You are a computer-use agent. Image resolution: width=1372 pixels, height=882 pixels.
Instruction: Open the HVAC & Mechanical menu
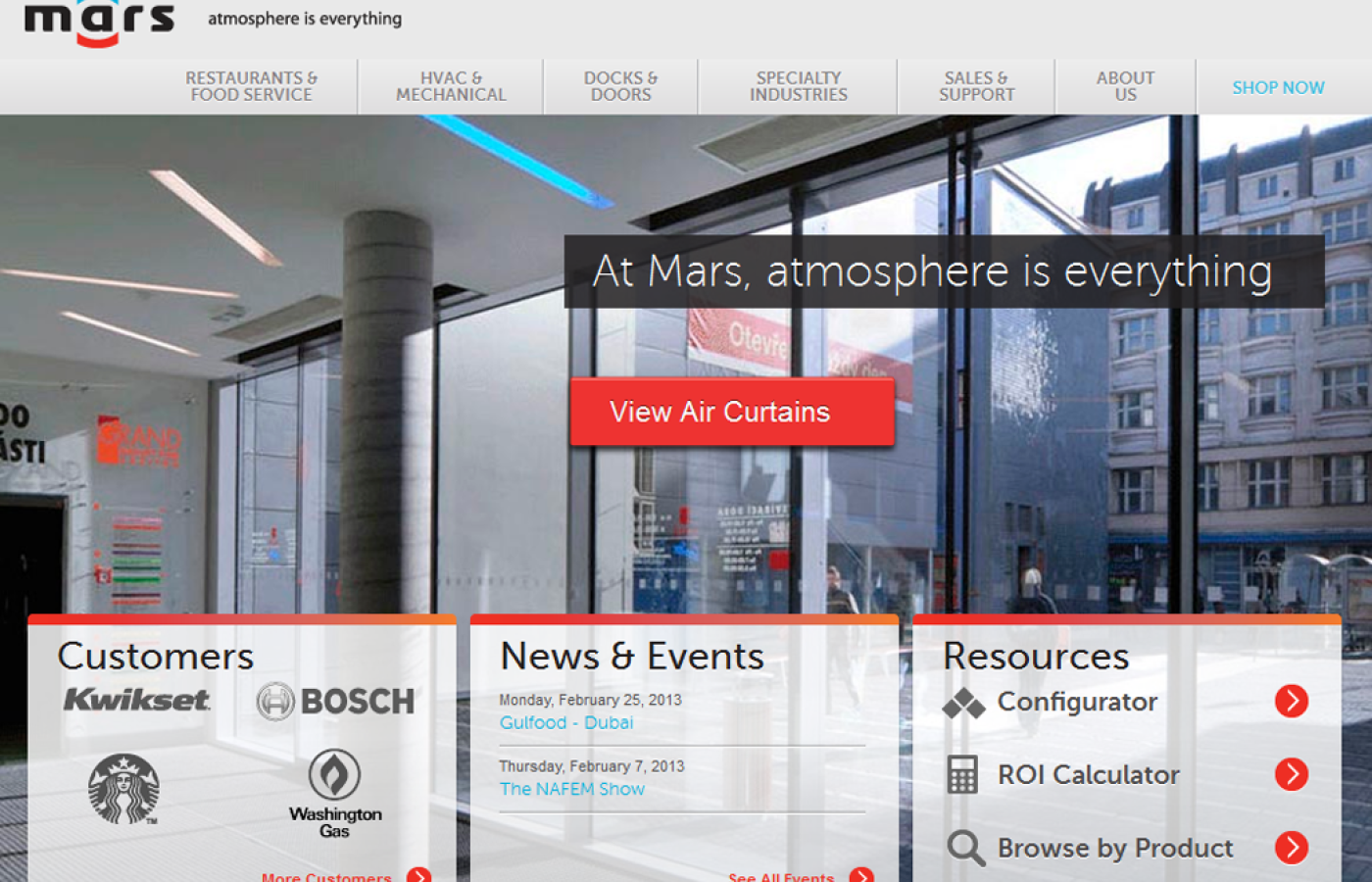tap(451, 86)
